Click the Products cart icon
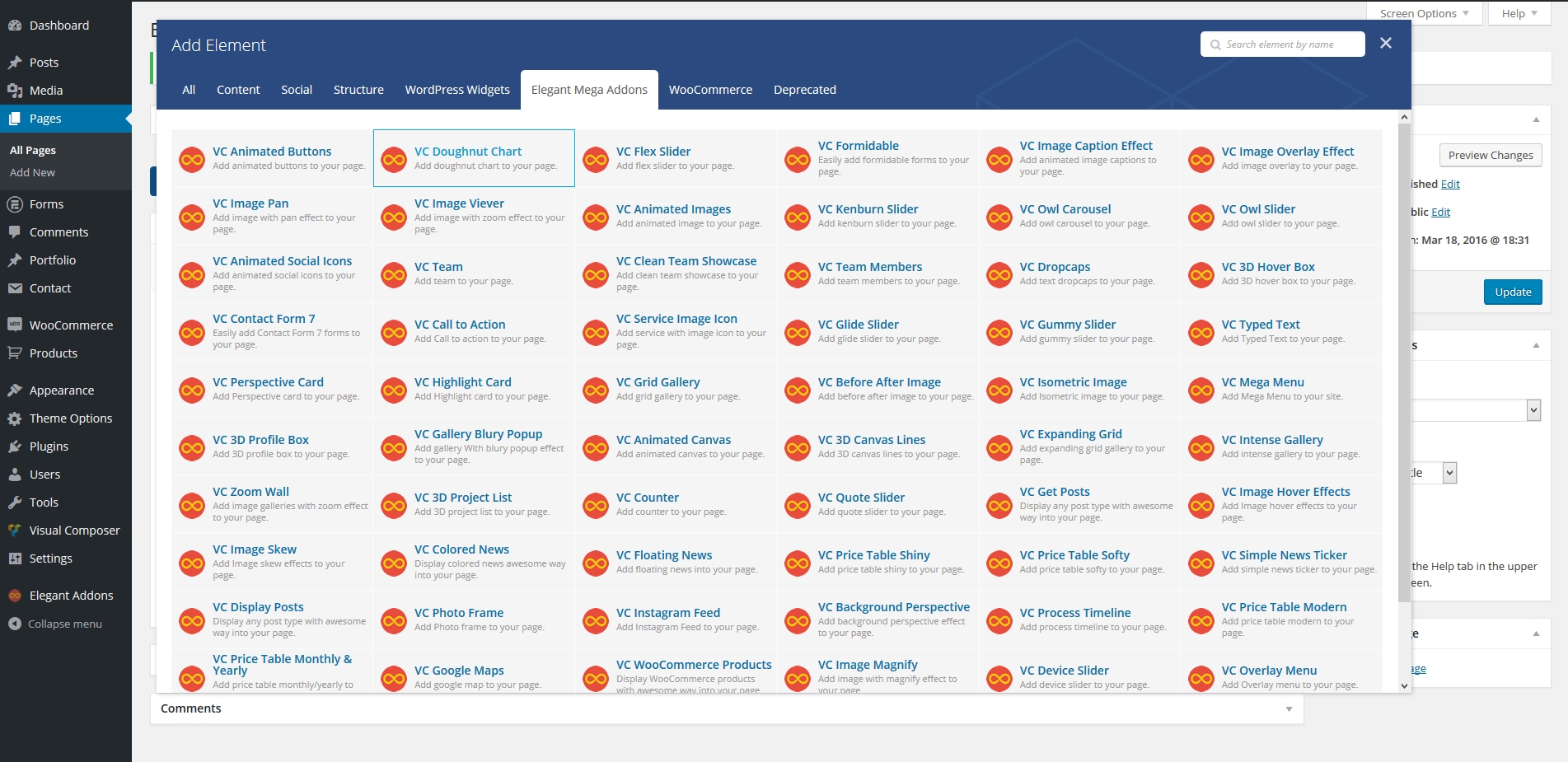This screenshot has width=1568, height=762. pyautogui.click(x=14, y=353)
